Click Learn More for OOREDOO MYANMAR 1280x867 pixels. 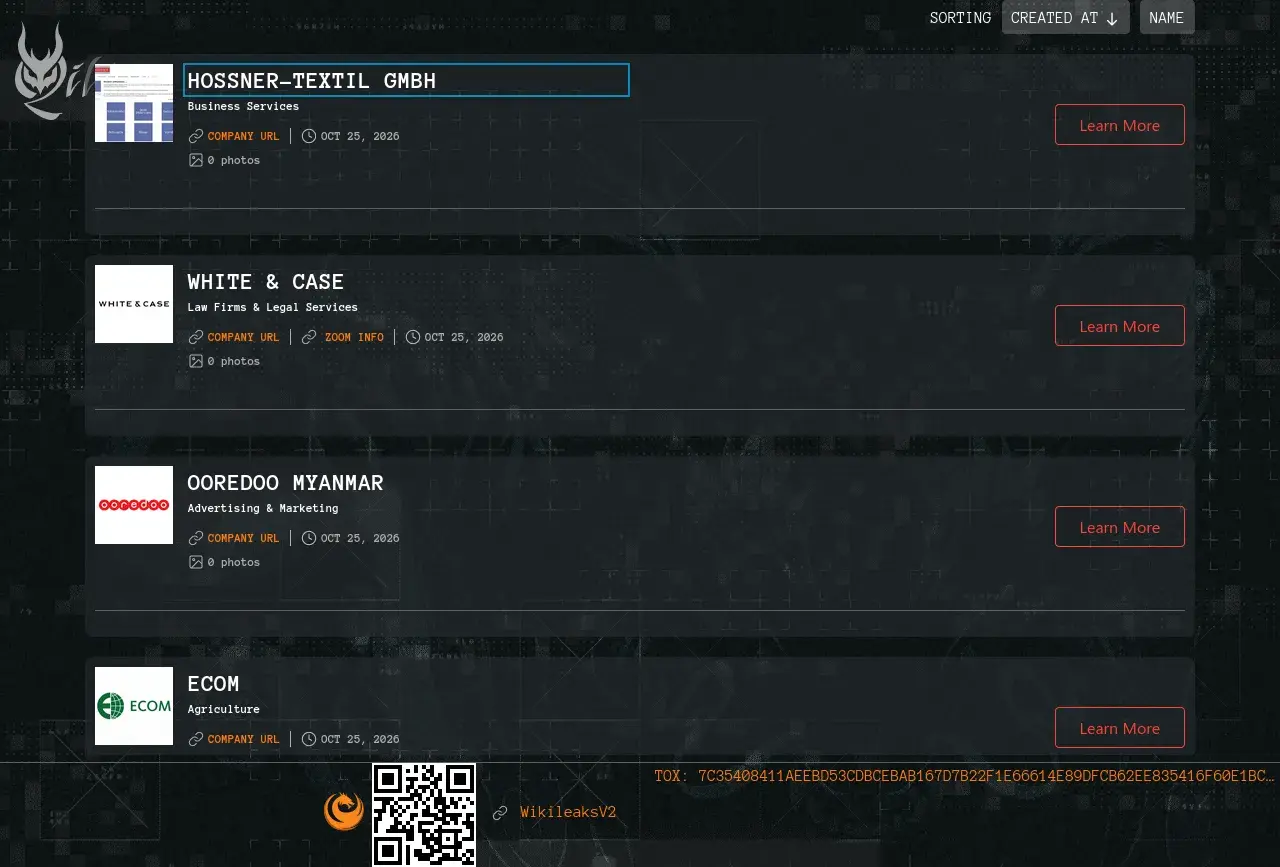[1120, 527]
